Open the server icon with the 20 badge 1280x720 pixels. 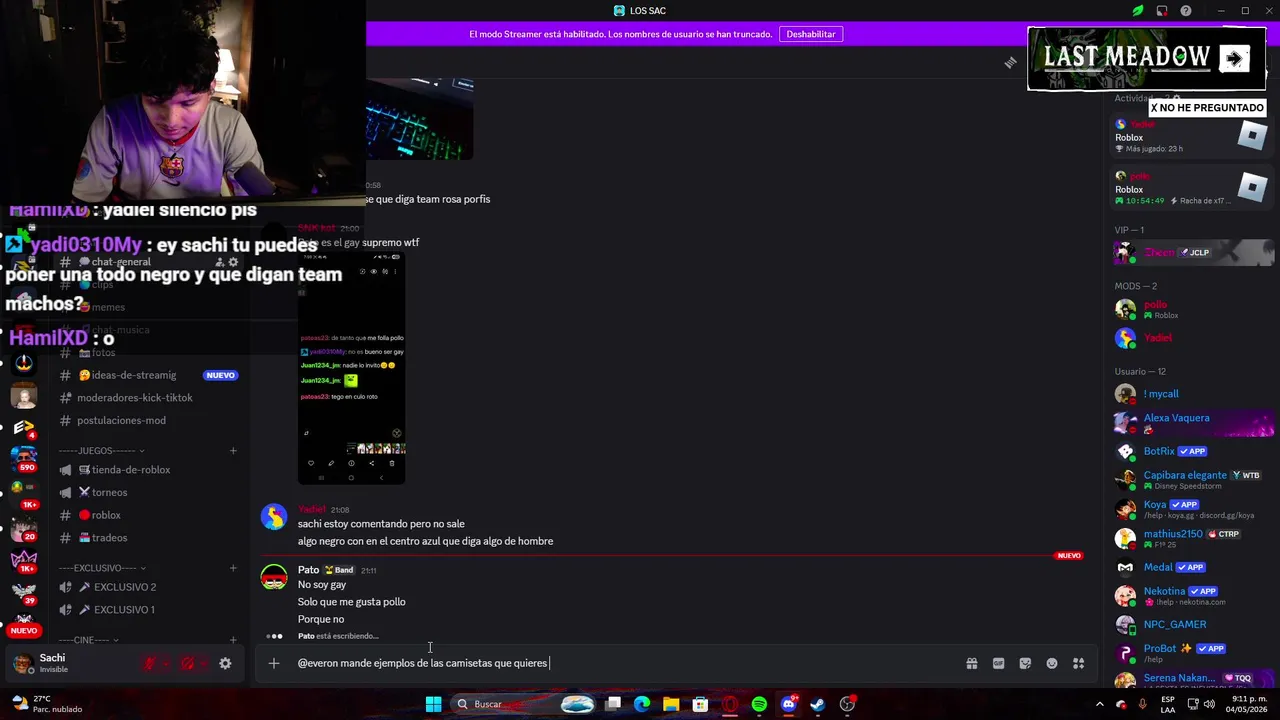pos(24,528)
